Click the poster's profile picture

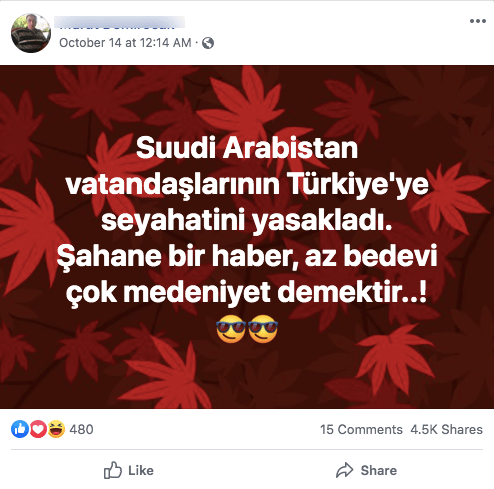pos(31,33)
